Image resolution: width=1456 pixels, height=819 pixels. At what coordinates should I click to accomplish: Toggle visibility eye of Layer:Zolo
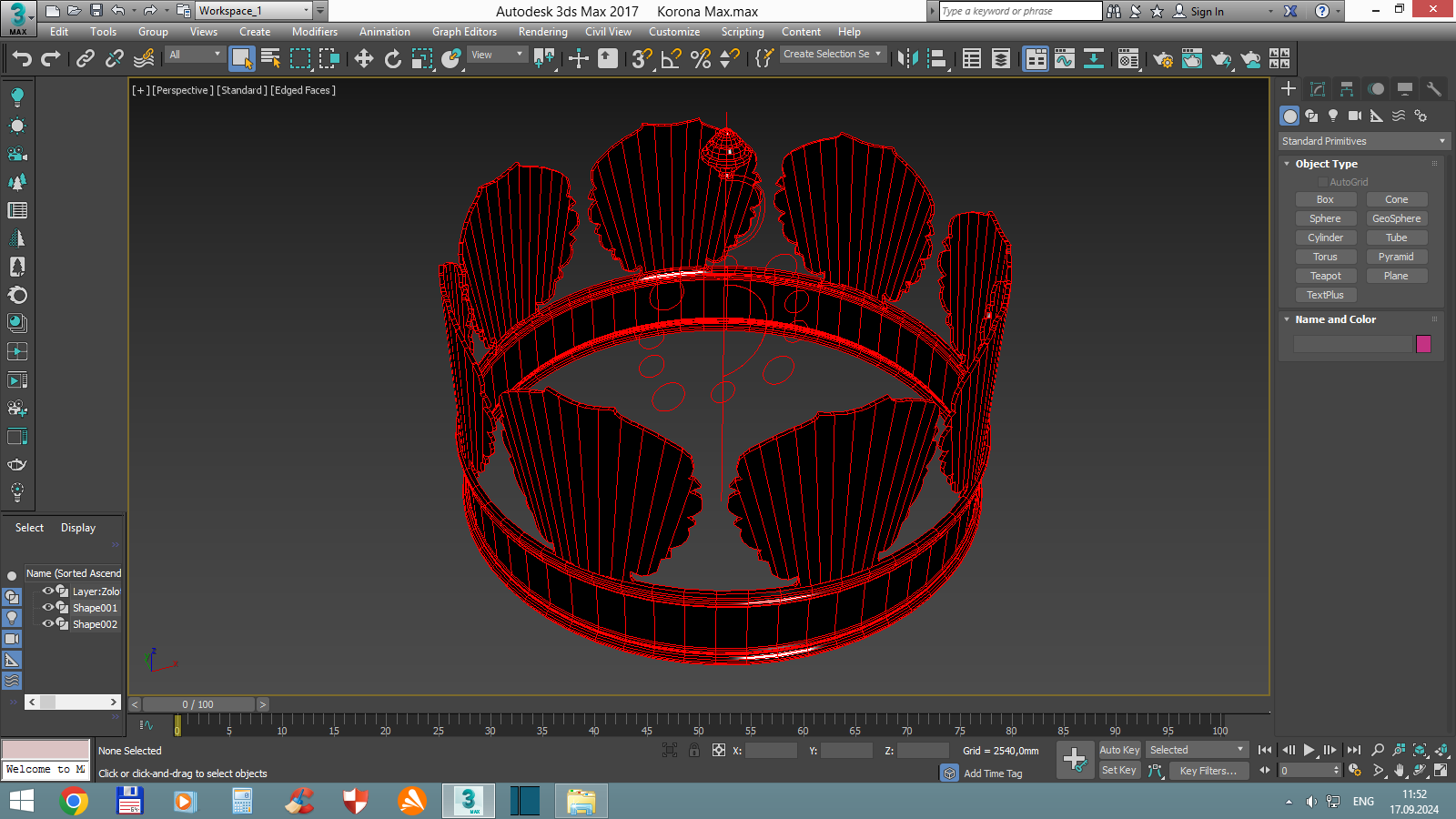click(48, 591)
